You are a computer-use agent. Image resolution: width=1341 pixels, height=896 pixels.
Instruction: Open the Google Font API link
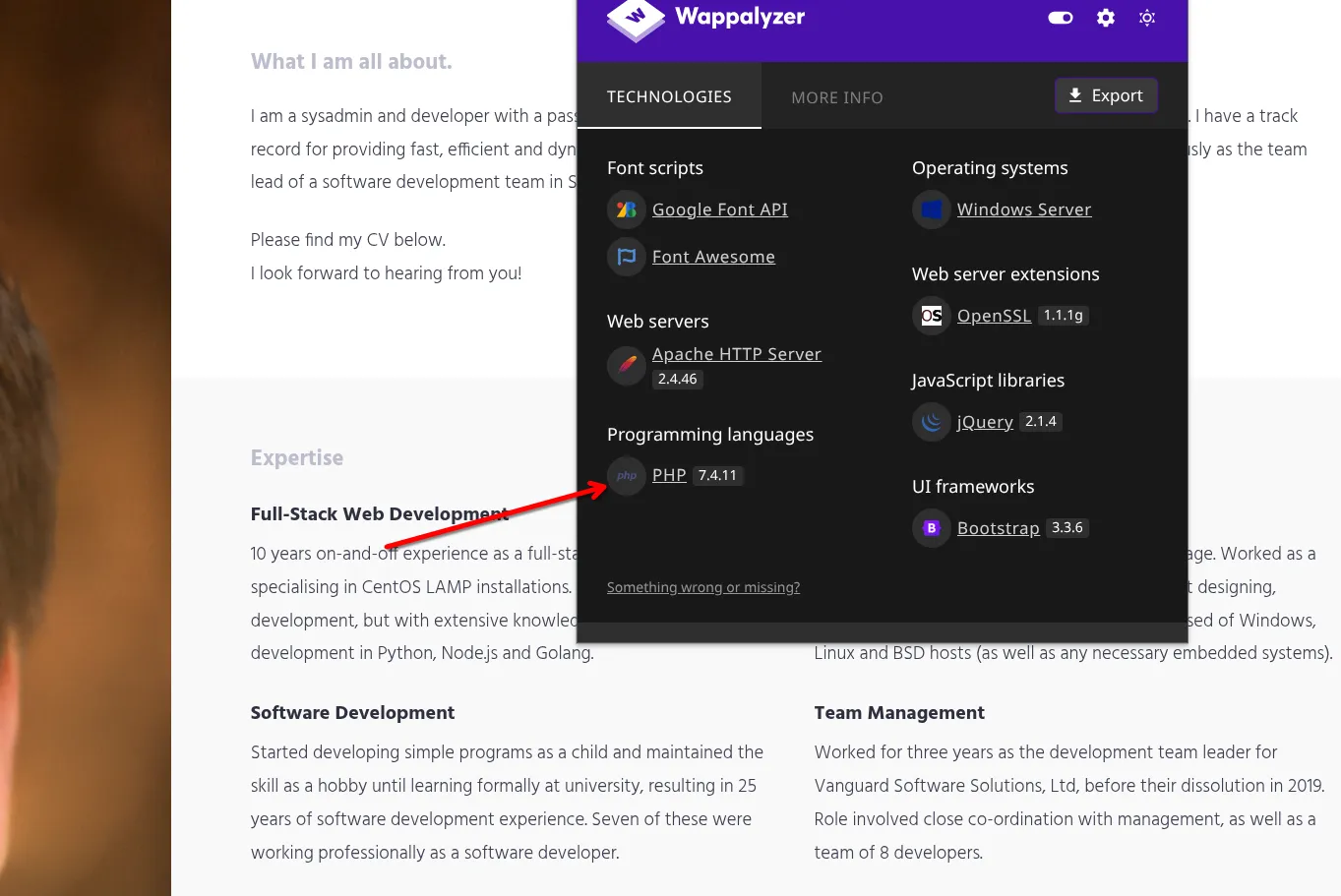click(x=720, y=209)
